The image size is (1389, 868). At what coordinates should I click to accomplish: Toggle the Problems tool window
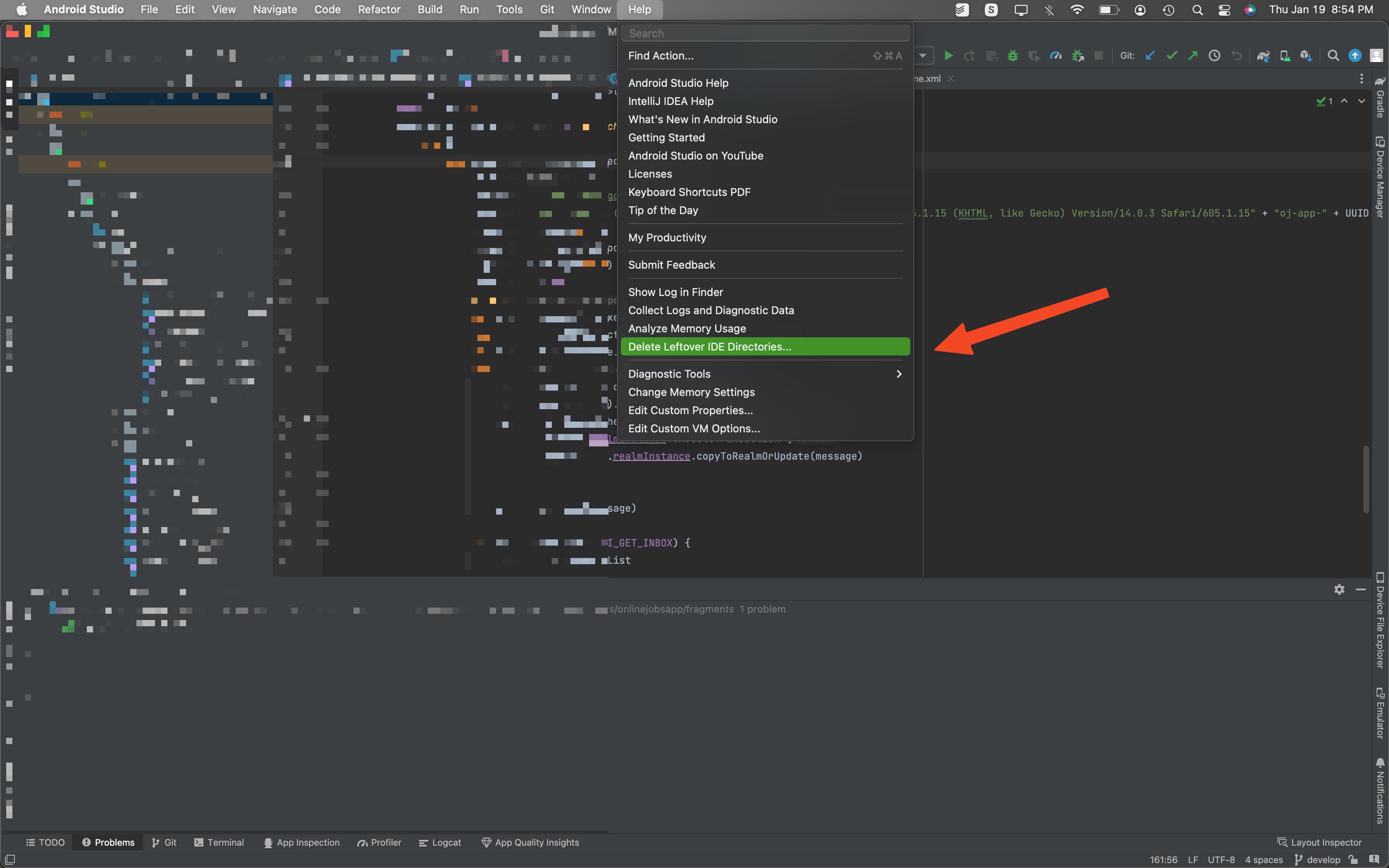click(x=108, y=842)
